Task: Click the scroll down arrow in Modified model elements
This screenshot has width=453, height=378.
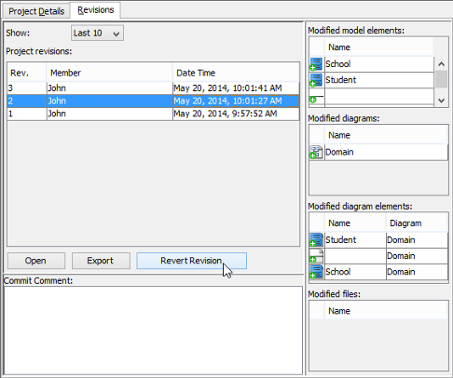Action: pos(441,100)
